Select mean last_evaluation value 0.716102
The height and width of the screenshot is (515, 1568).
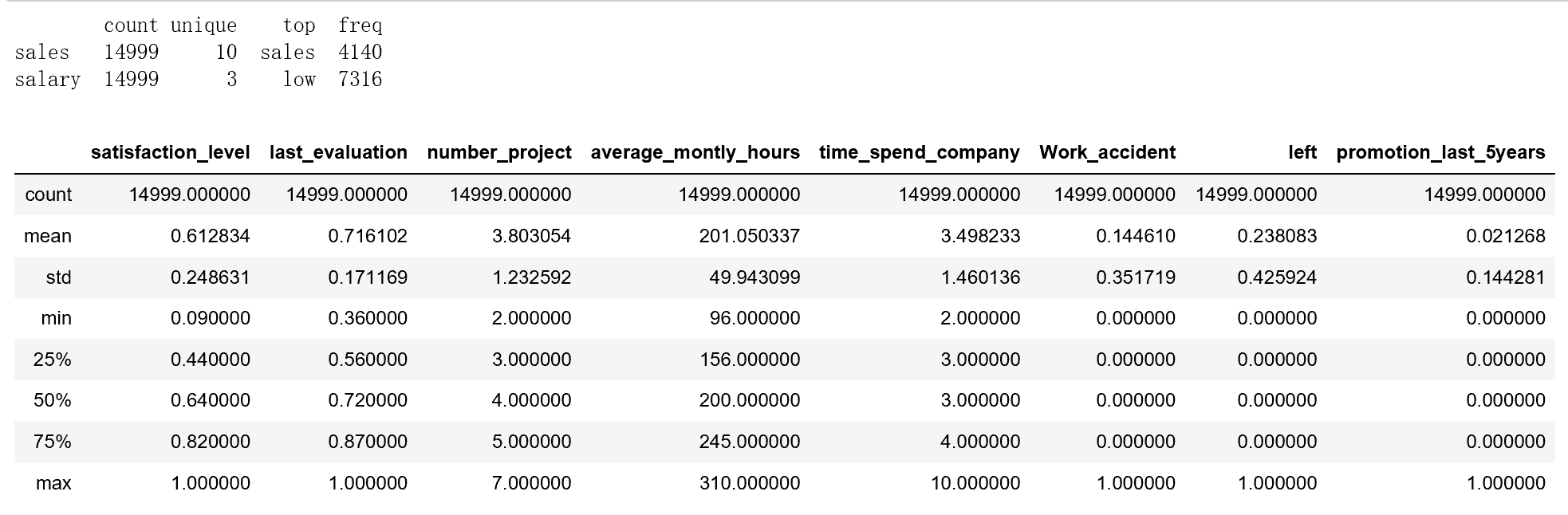368,236
